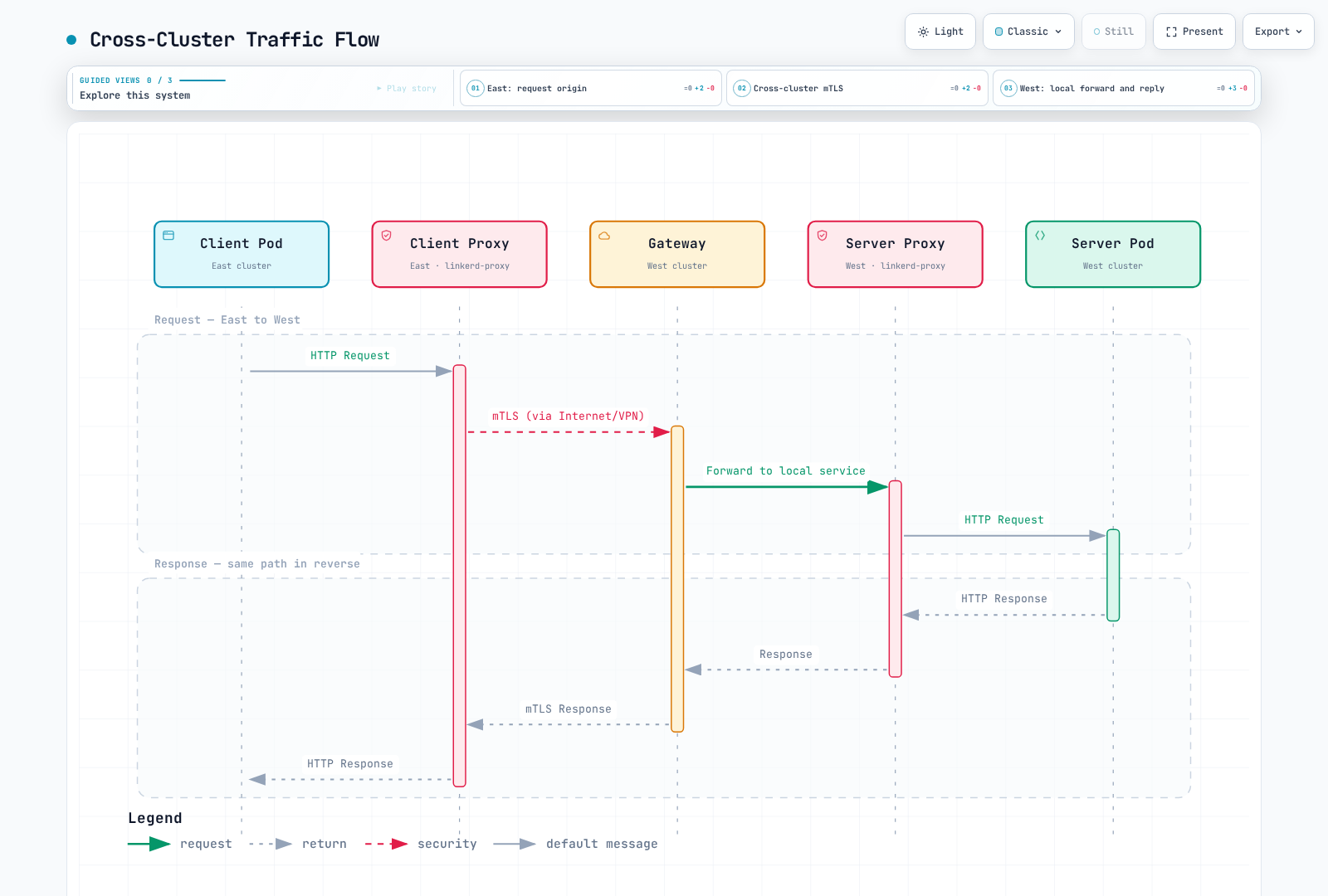The height and width of the screenshot is (896, 1328).
Task: Click the green request arrow in legend
Action: tap(149, 844)
